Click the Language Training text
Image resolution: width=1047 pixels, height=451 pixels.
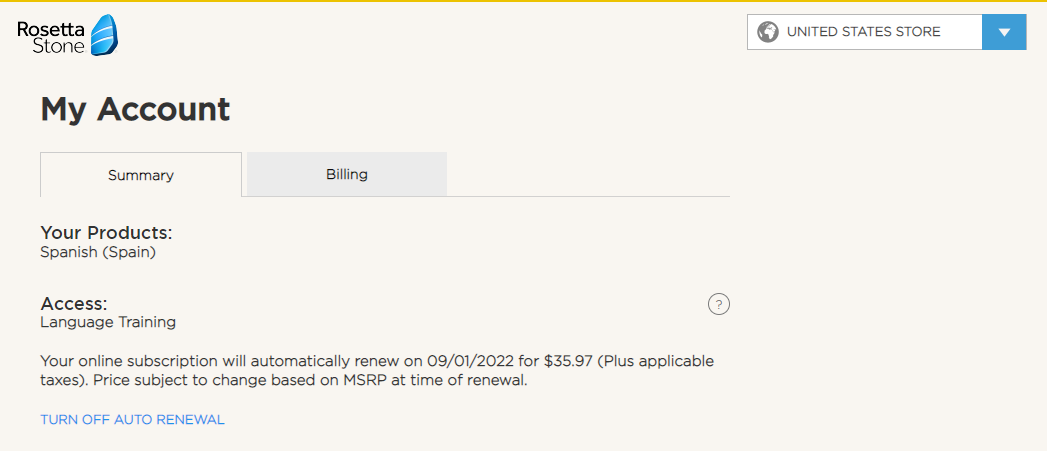tap(108, 322)
